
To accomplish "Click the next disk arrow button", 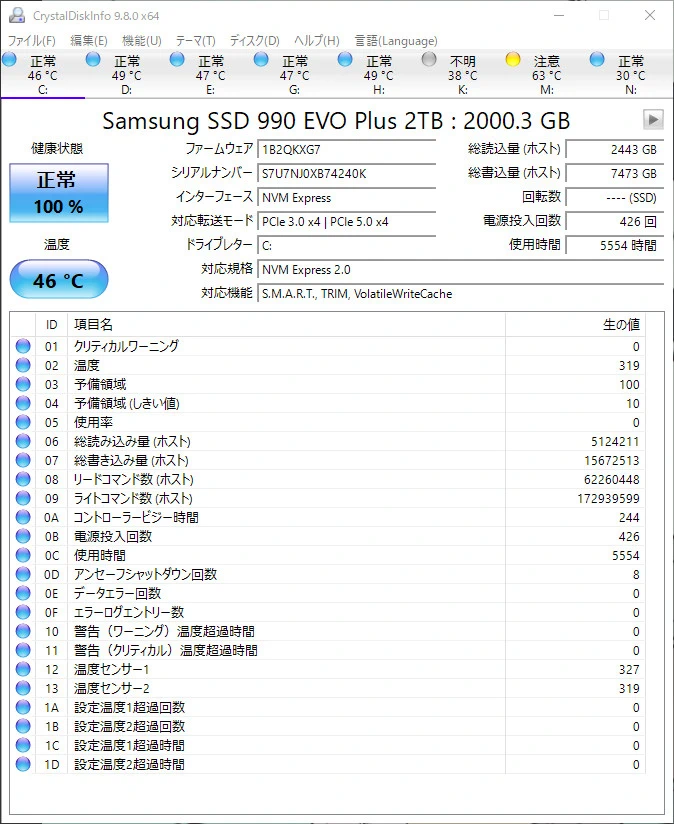I will click(653, 120).
